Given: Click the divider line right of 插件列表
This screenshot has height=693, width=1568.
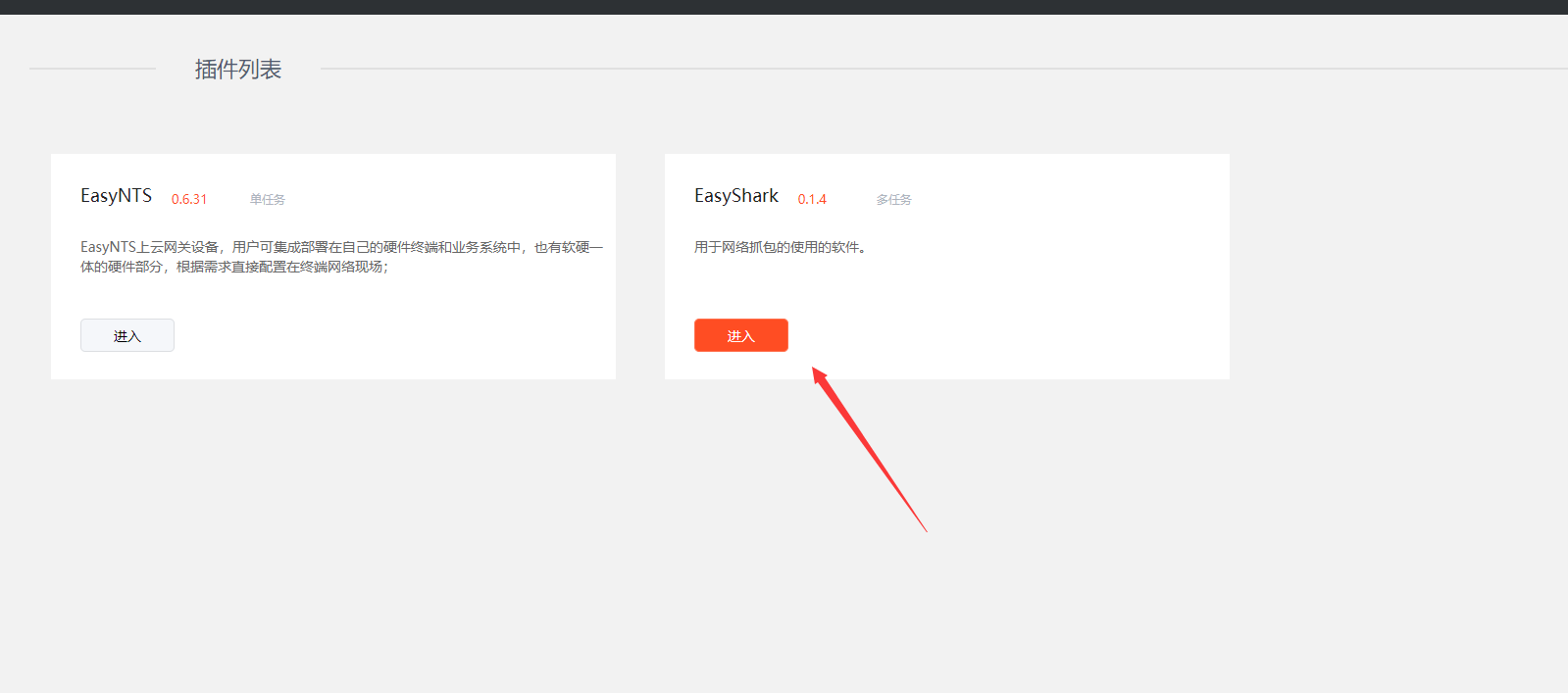Looking at the screenshot, I should [x=883, y=69].
